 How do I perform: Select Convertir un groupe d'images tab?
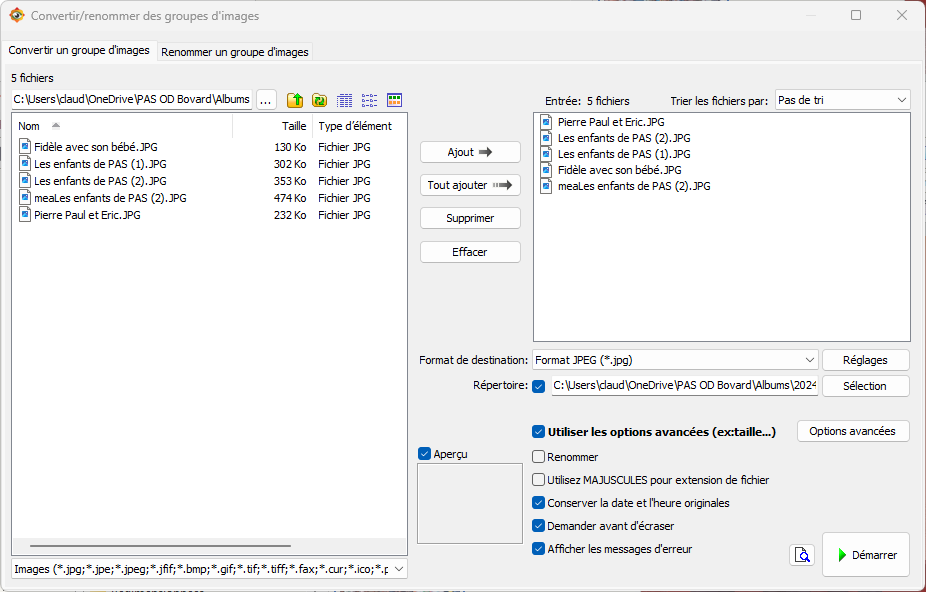pos(79,51)
